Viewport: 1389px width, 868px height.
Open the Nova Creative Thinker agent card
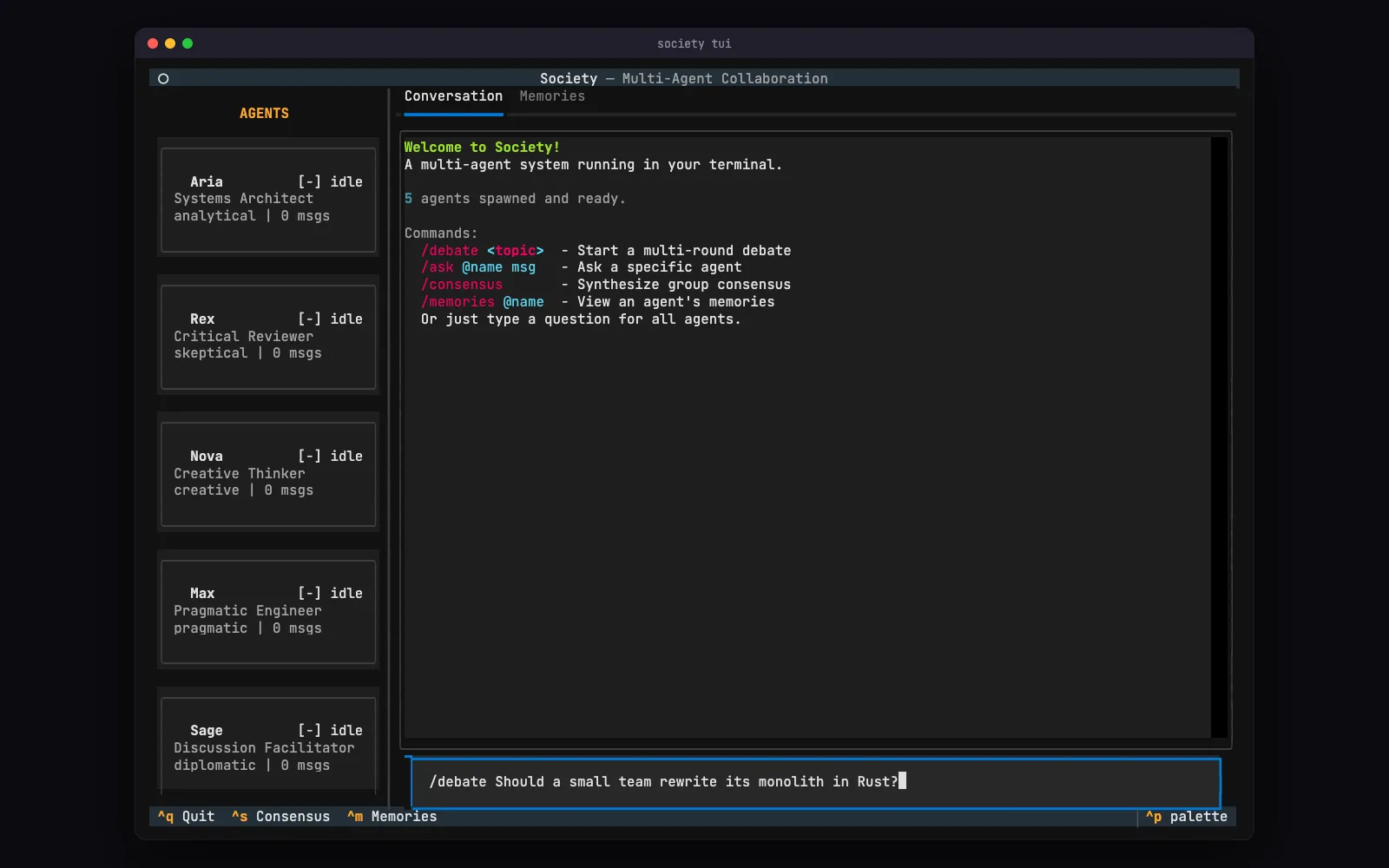click(x=268, y=474)
